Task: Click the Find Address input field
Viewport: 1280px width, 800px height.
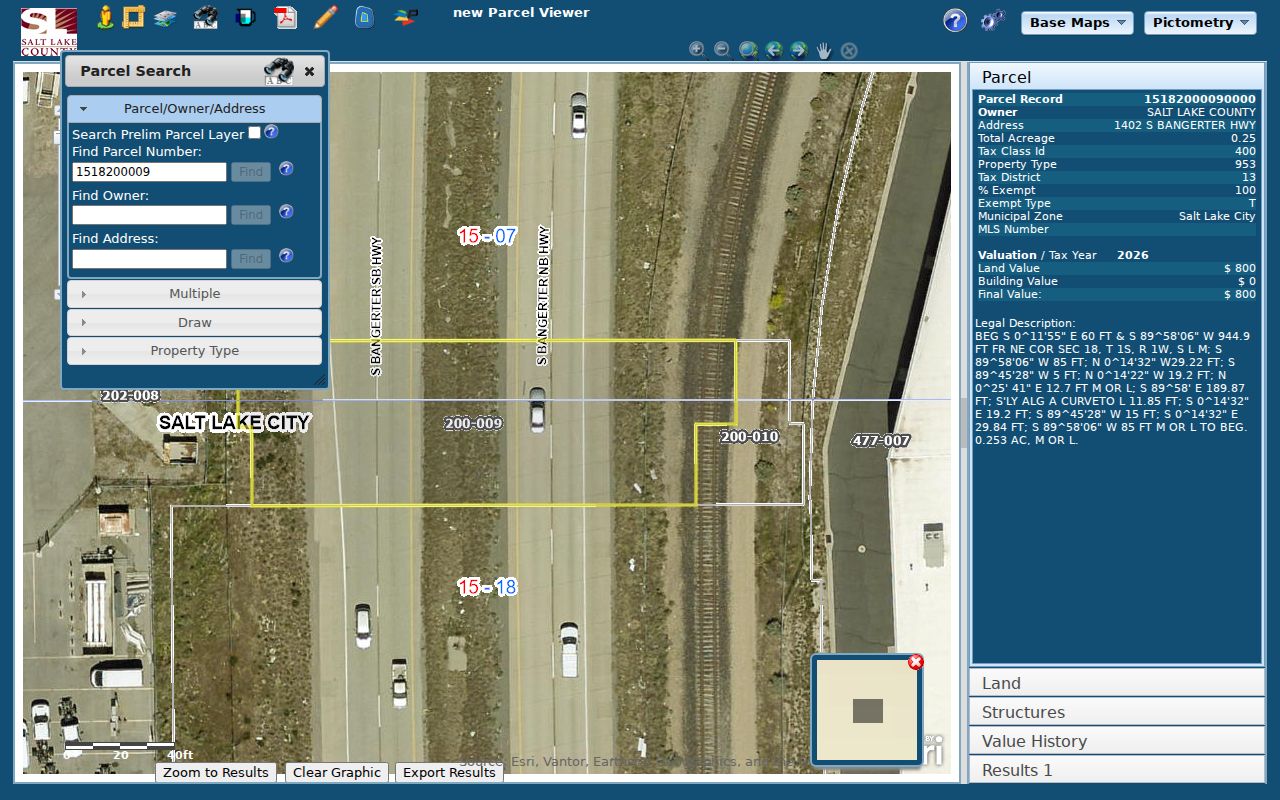Action: click(149, 259)
